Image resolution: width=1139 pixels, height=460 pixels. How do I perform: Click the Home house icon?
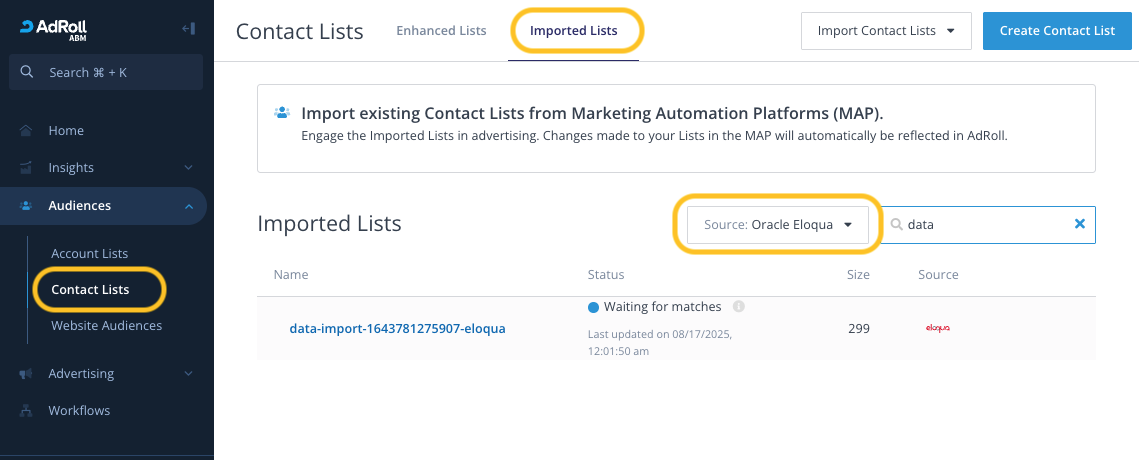coord(26,131)
